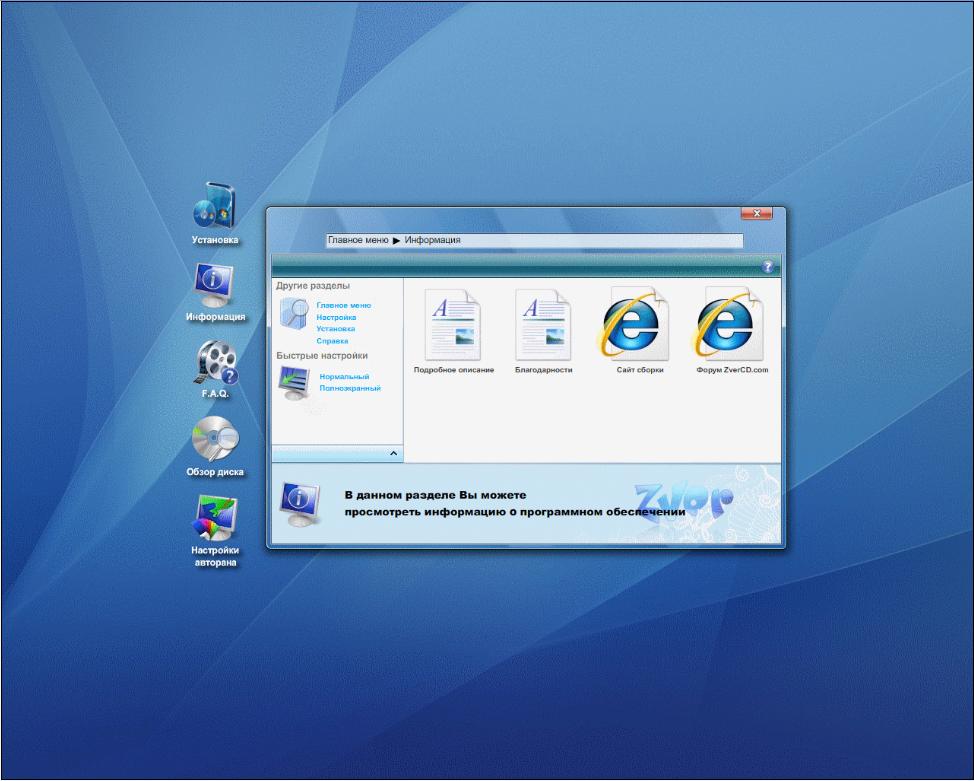Click the monitor icon under Быстрые настройки
This screenshot has height=781, width=974.
[294, 383]
